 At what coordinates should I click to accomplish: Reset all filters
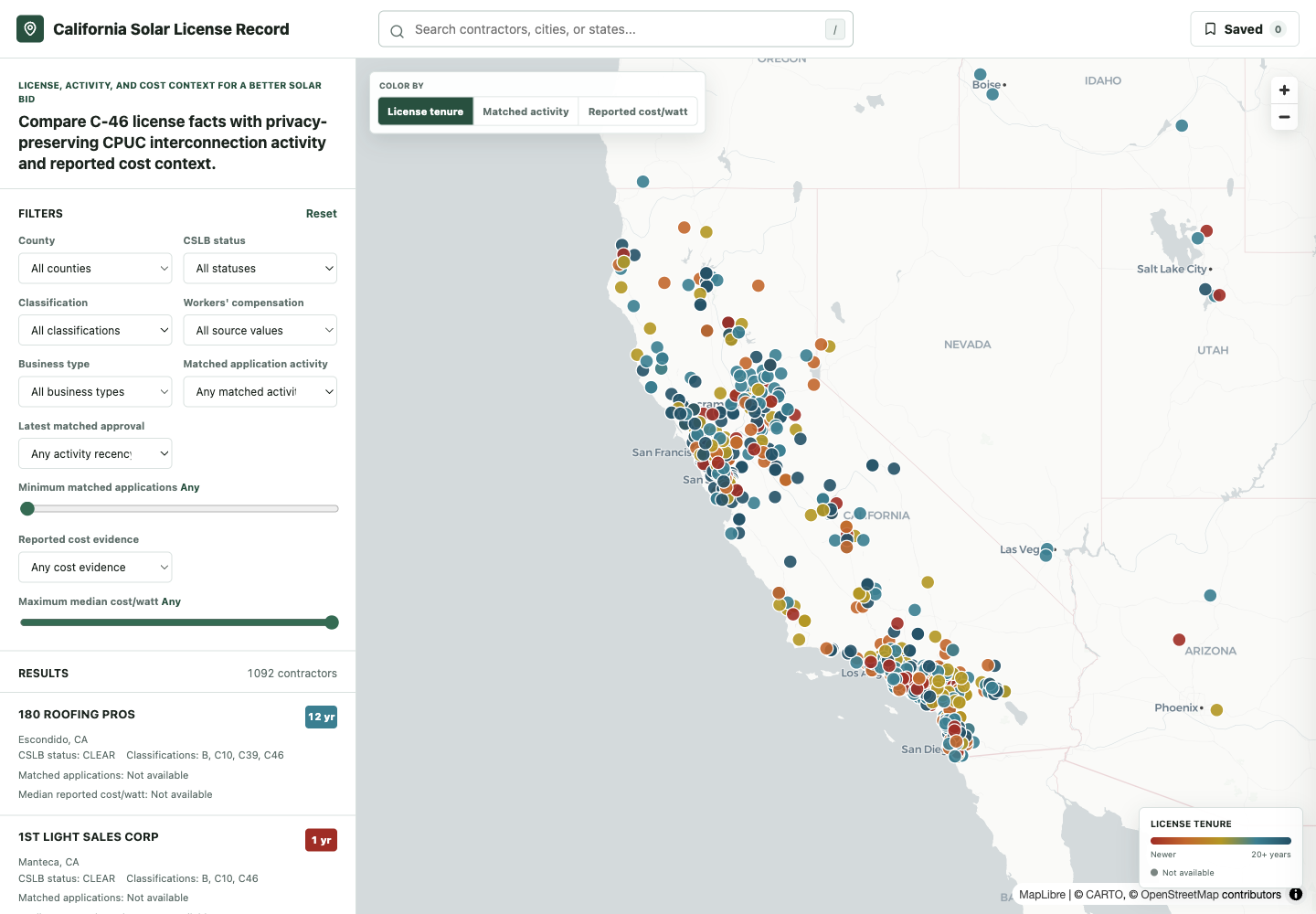click(x=321, y=214)
